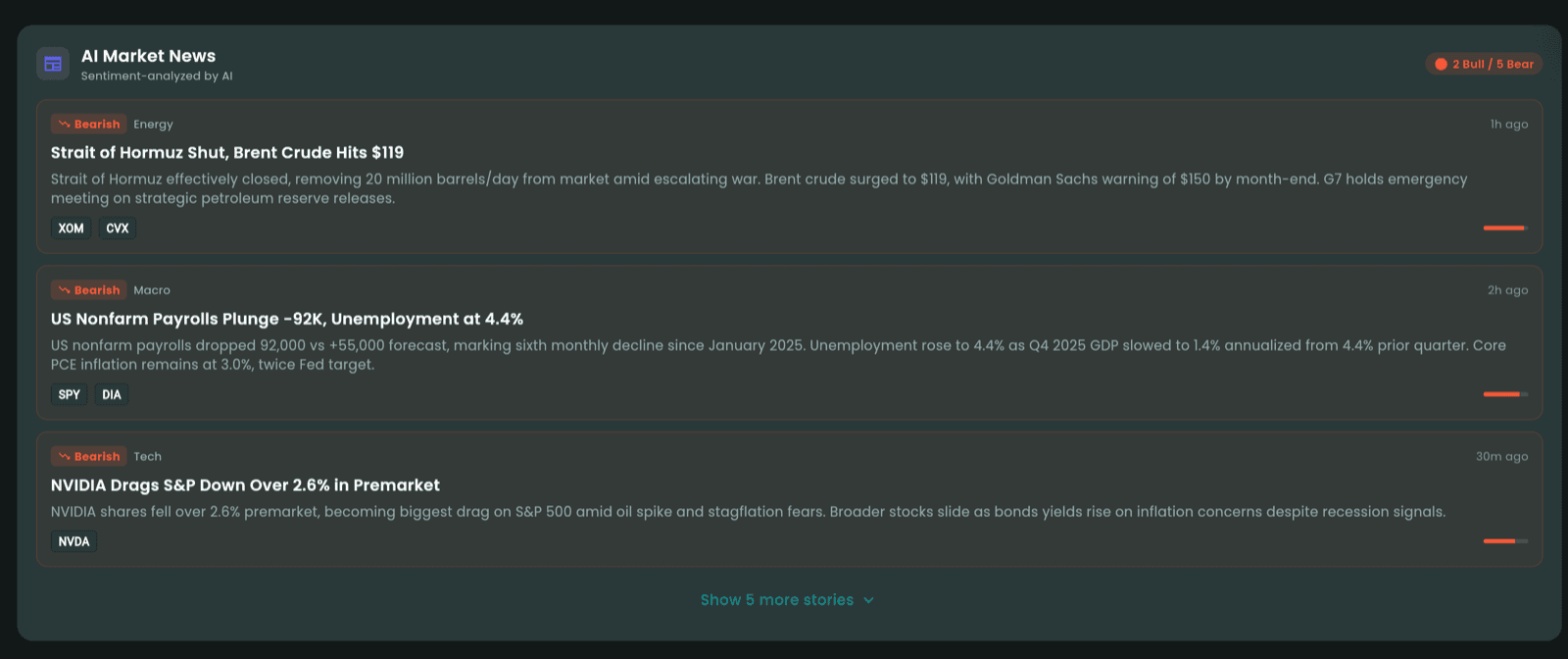Select the XOM ticker chip
The width and height of the screenshot is (1568, 659).
[x=71, y=228]
